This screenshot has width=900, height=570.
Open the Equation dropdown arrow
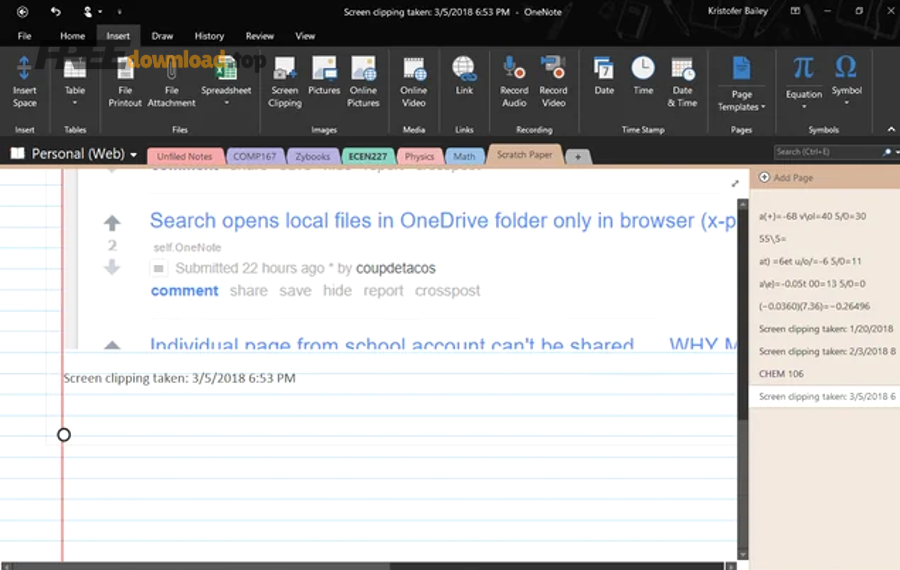(x=804, y=107)
